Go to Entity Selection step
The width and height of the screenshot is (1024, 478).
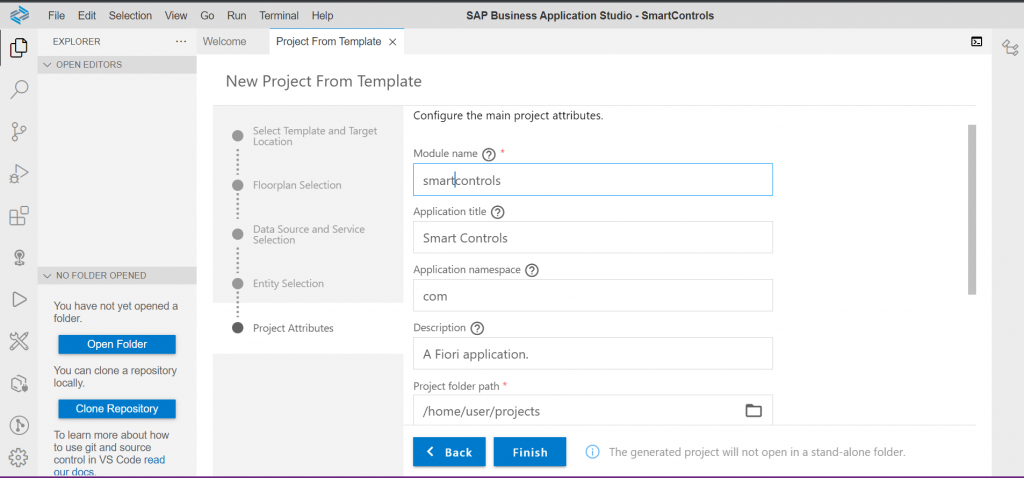click(x=288, y=283)
